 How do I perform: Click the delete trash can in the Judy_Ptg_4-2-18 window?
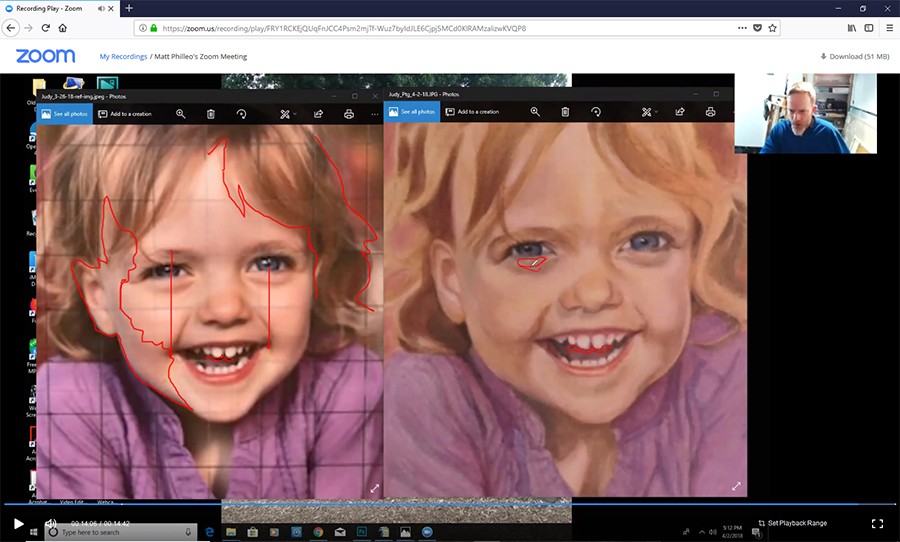coord(565,112)
